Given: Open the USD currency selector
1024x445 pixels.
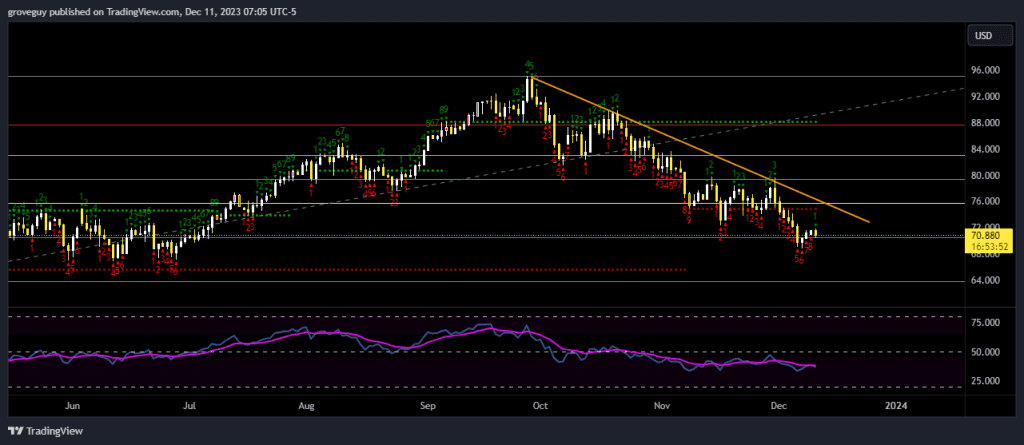Looking at the screenshot, I should click(982, 37).
